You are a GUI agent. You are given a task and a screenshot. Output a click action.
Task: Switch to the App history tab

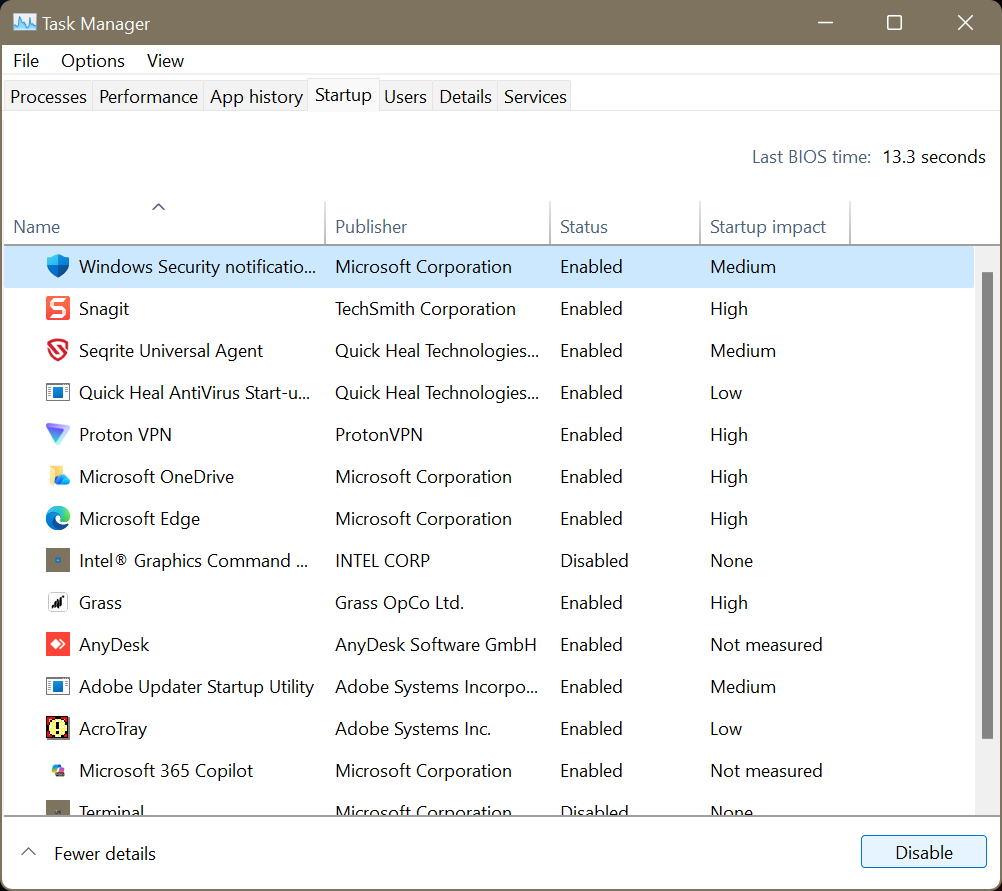tap(256, 97)
